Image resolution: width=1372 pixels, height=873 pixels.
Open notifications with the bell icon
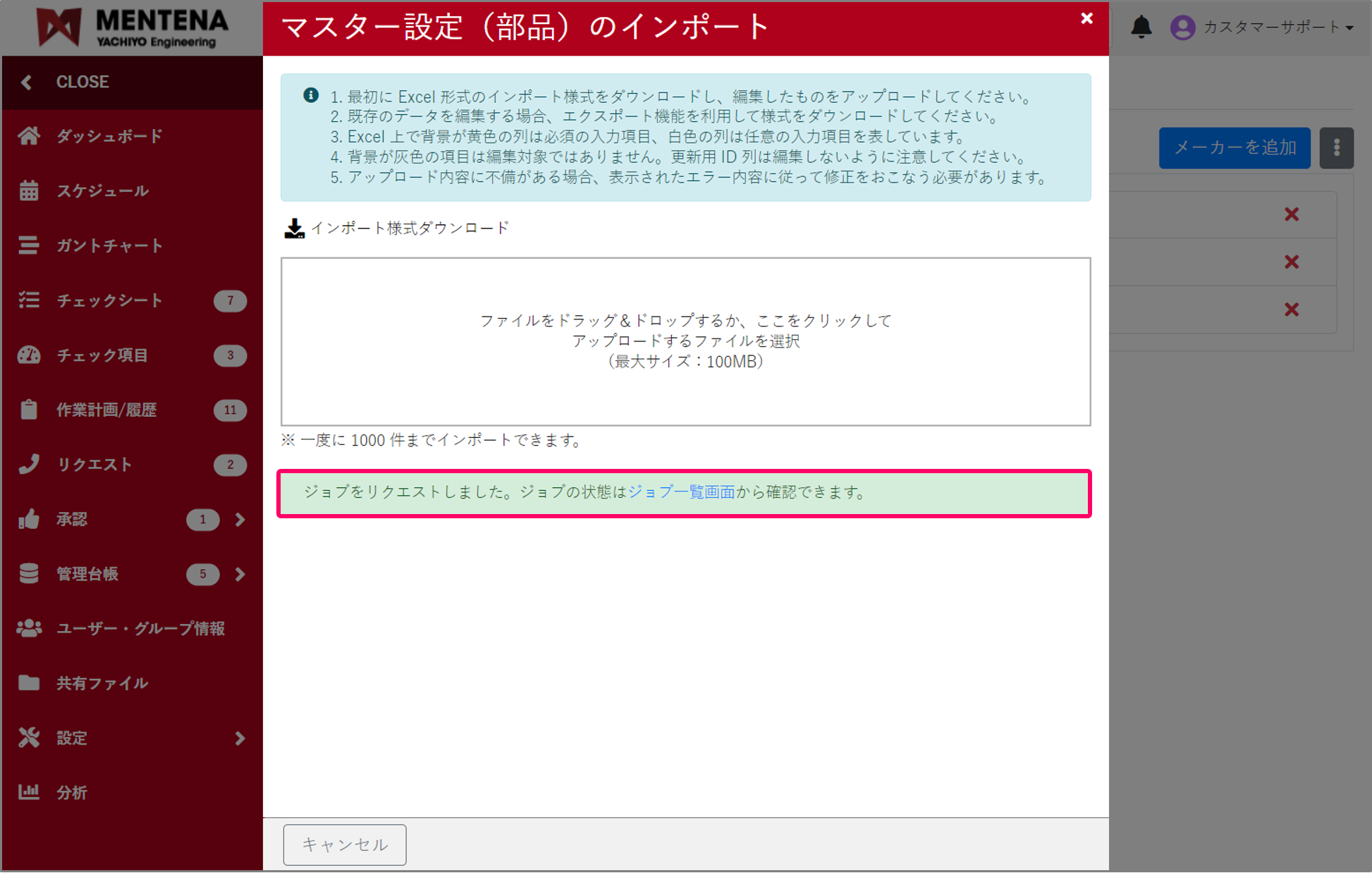(1142, 28)
